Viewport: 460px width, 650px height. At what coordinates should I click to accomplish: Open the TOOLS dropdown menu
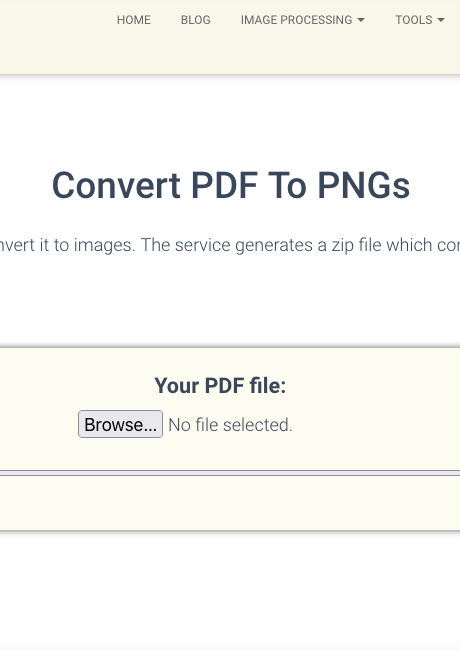(420, 20)
